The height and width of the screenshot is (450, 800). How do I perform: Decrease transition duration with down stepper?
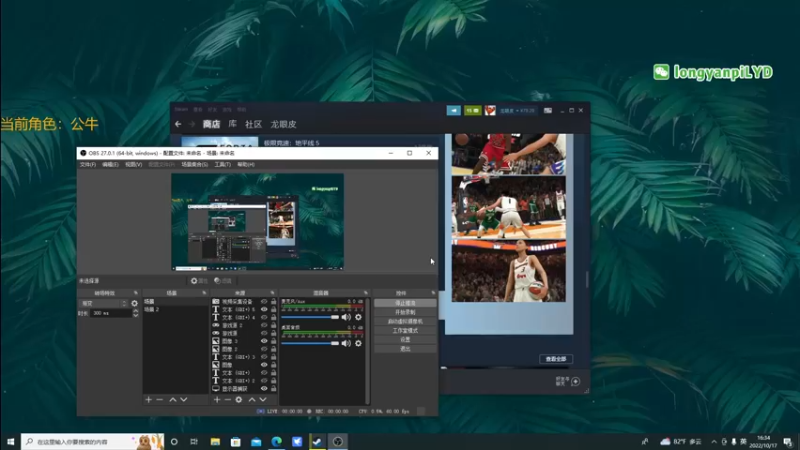click(x=136, y=315)
